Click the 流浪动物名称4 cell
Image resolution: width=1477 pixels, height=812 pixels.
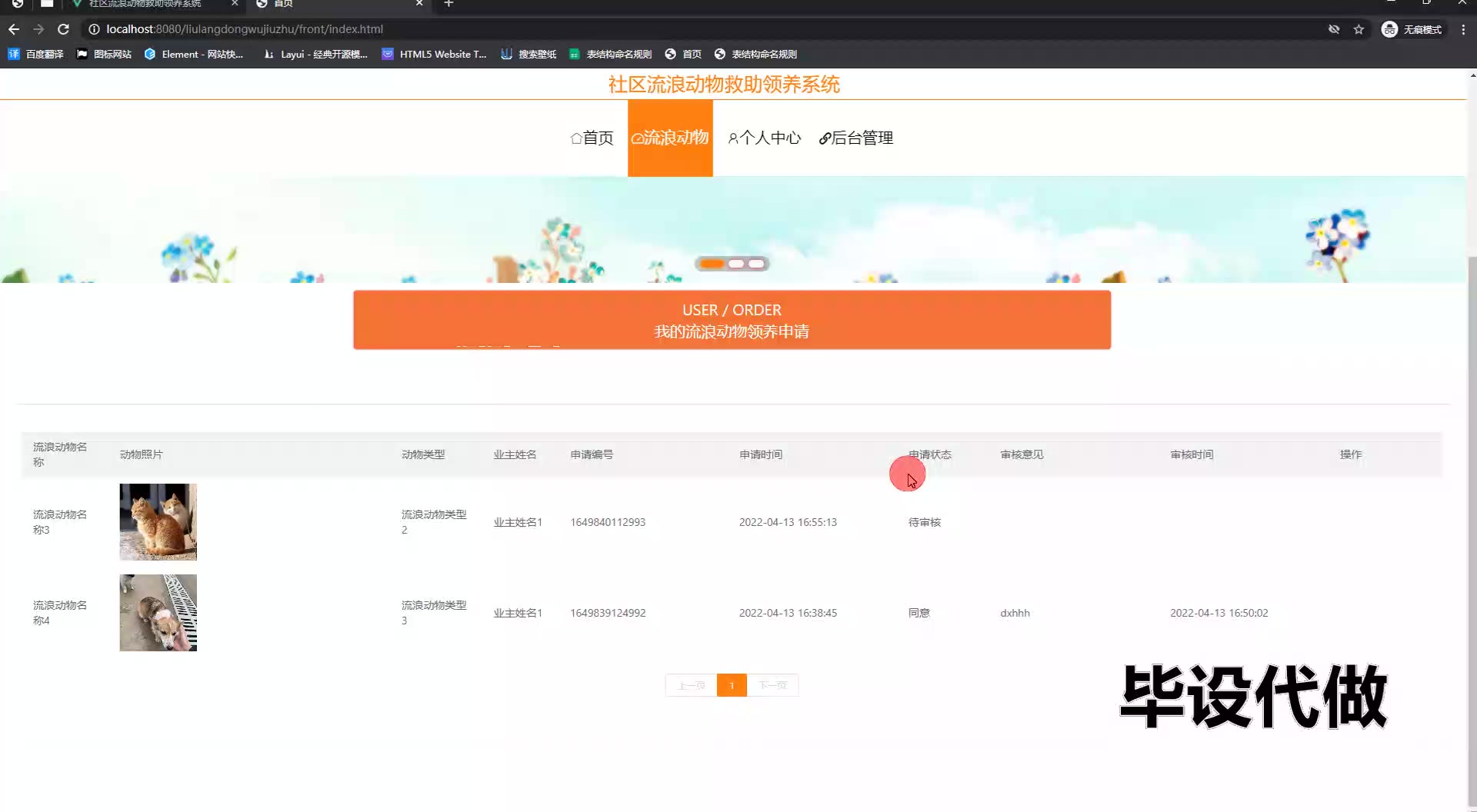tap(60, 613)
